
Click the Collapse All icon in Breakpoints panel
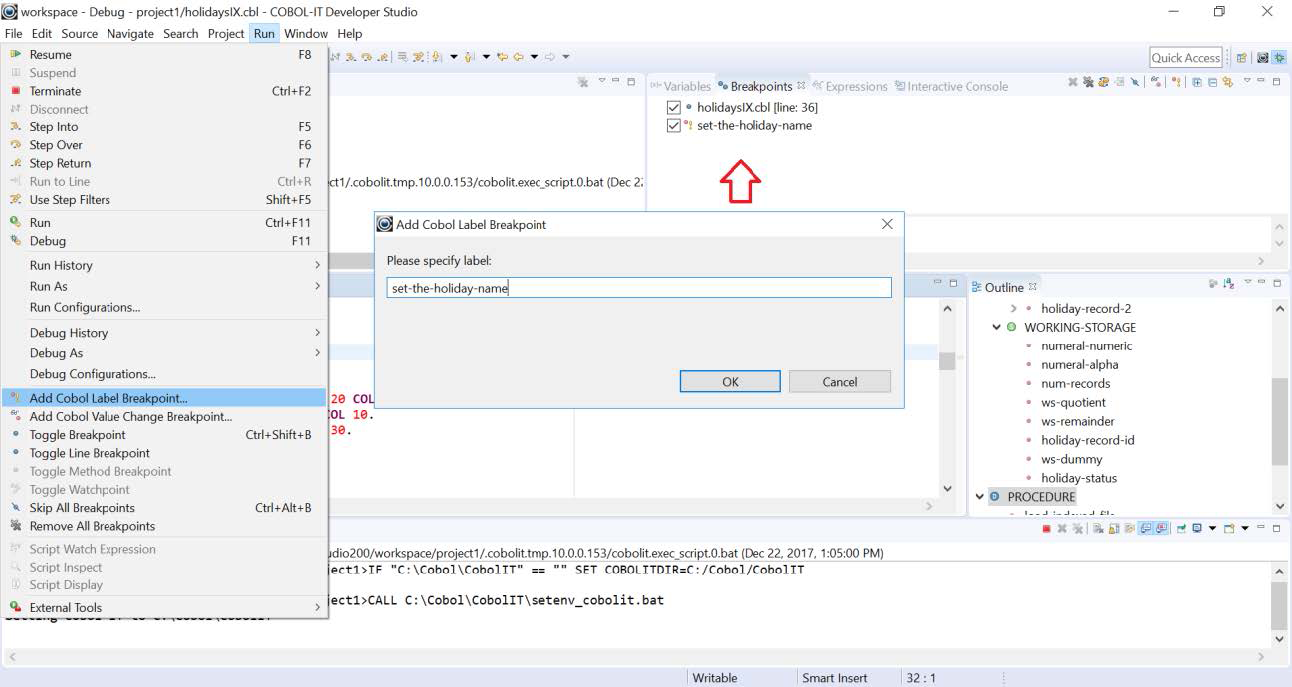click(x=1213, y=85)
